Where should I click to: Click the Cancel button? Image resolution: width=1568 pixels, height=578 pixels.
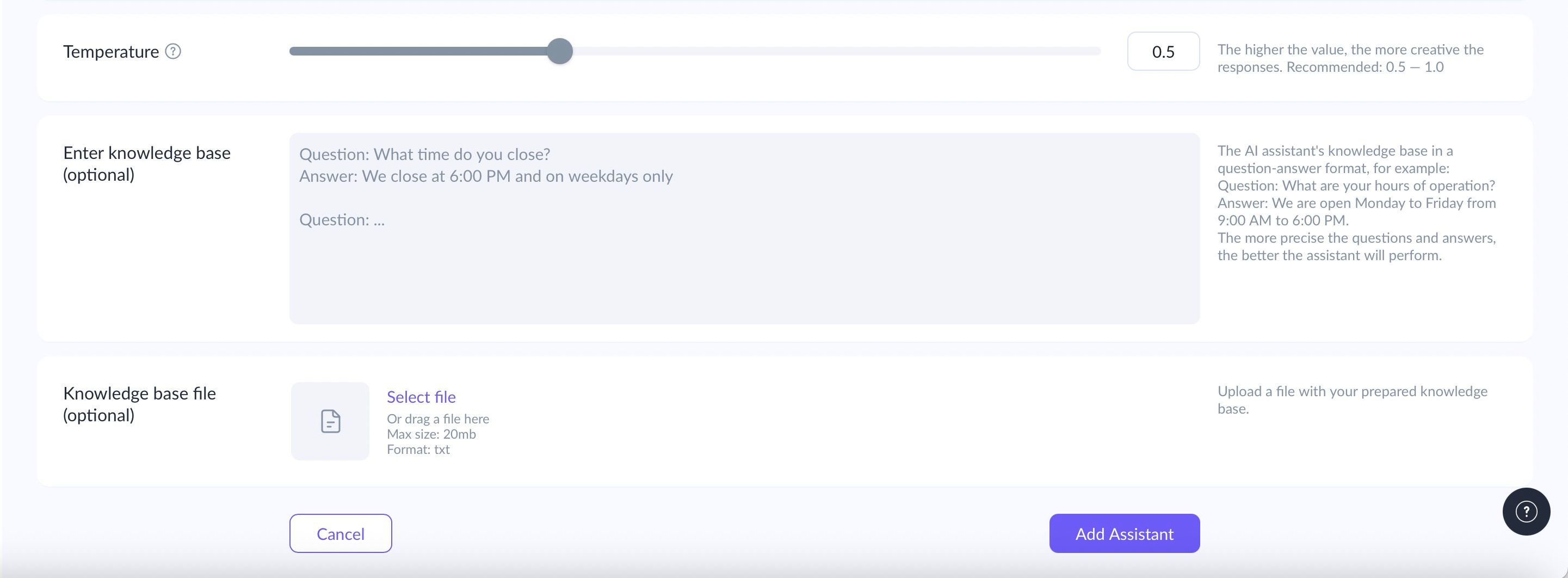(340, 533)
